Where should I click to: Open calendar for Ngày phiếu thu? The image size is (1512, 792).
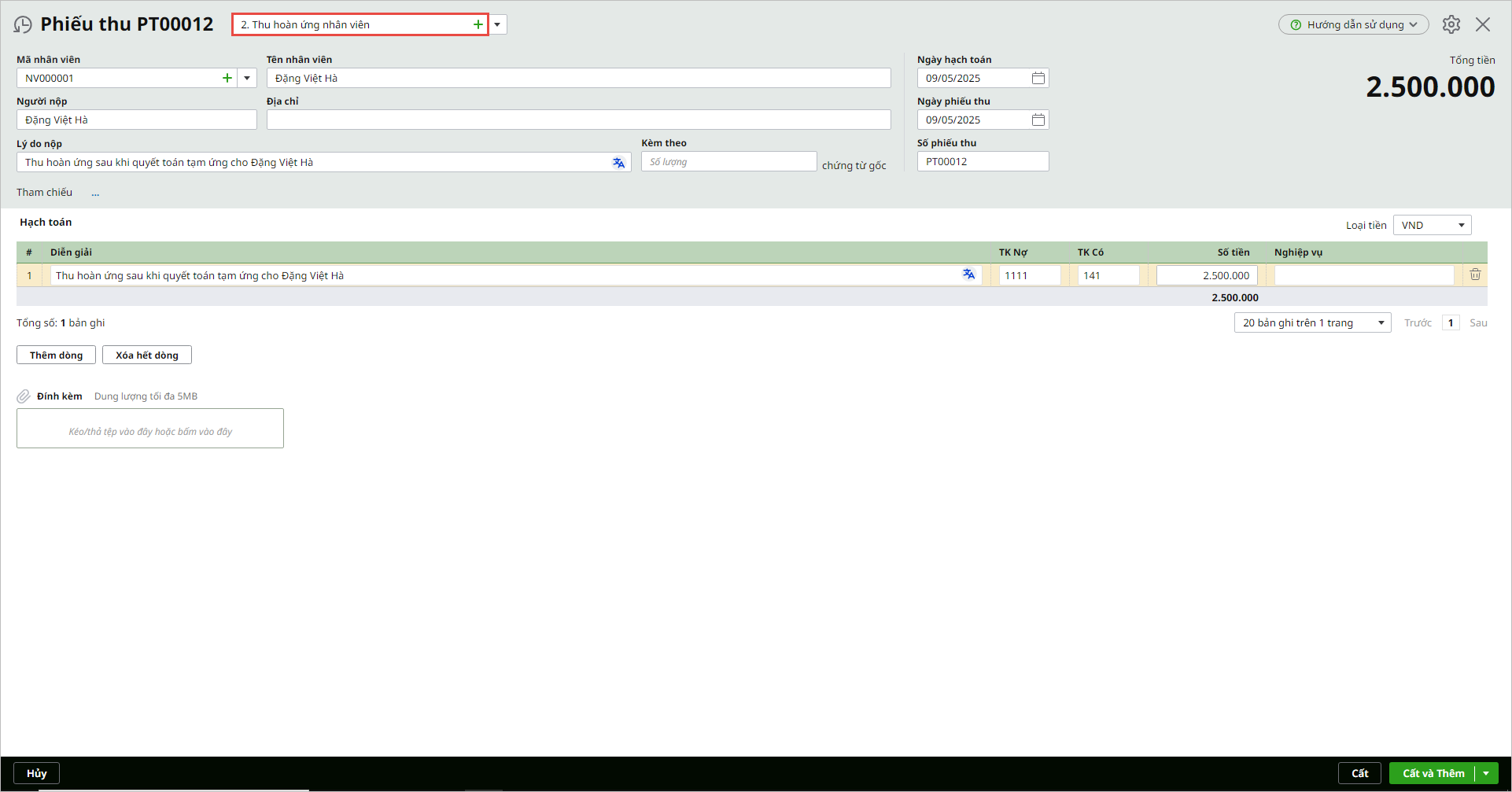(1038, 120)
